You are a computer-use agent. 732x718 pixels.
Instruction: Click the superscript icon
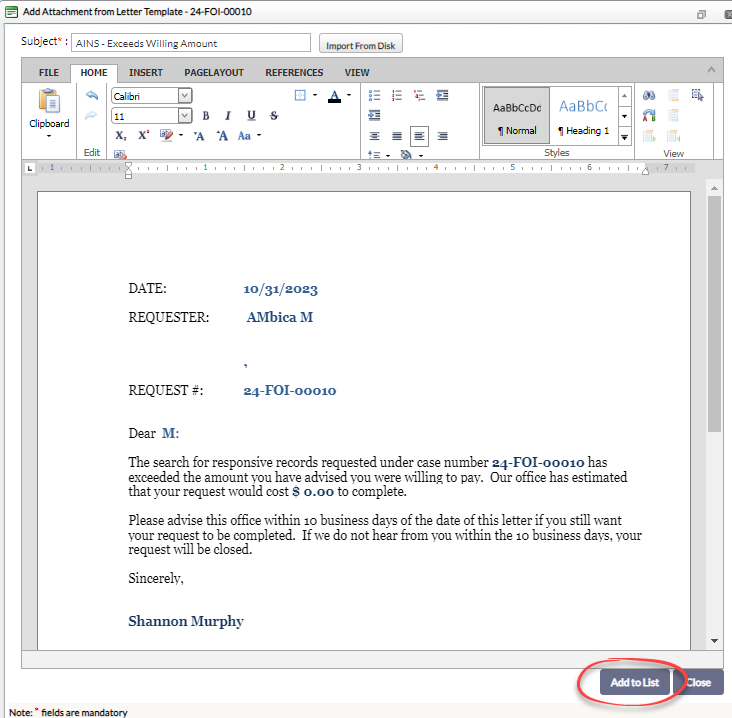144,135
